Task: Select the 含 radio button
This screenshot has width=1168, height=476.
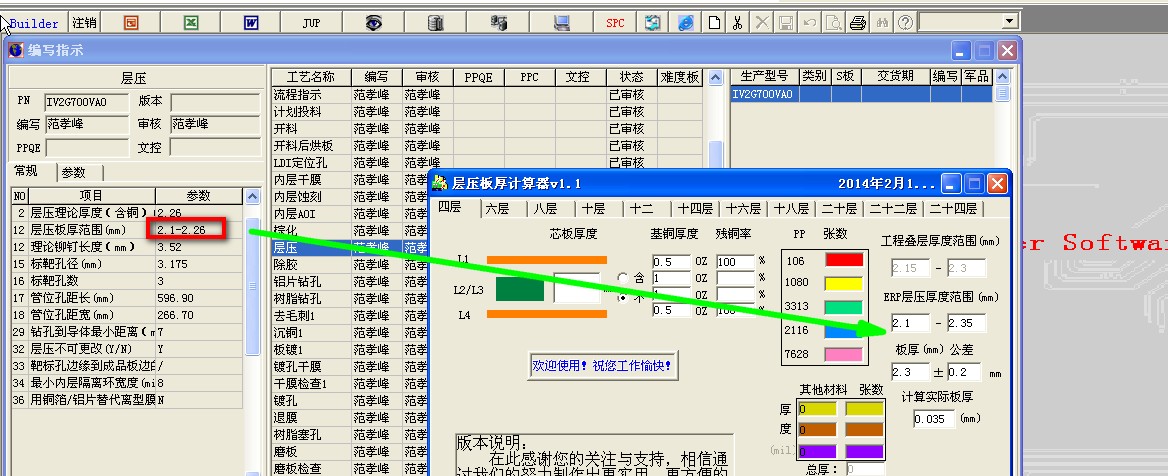Action: 623,278
